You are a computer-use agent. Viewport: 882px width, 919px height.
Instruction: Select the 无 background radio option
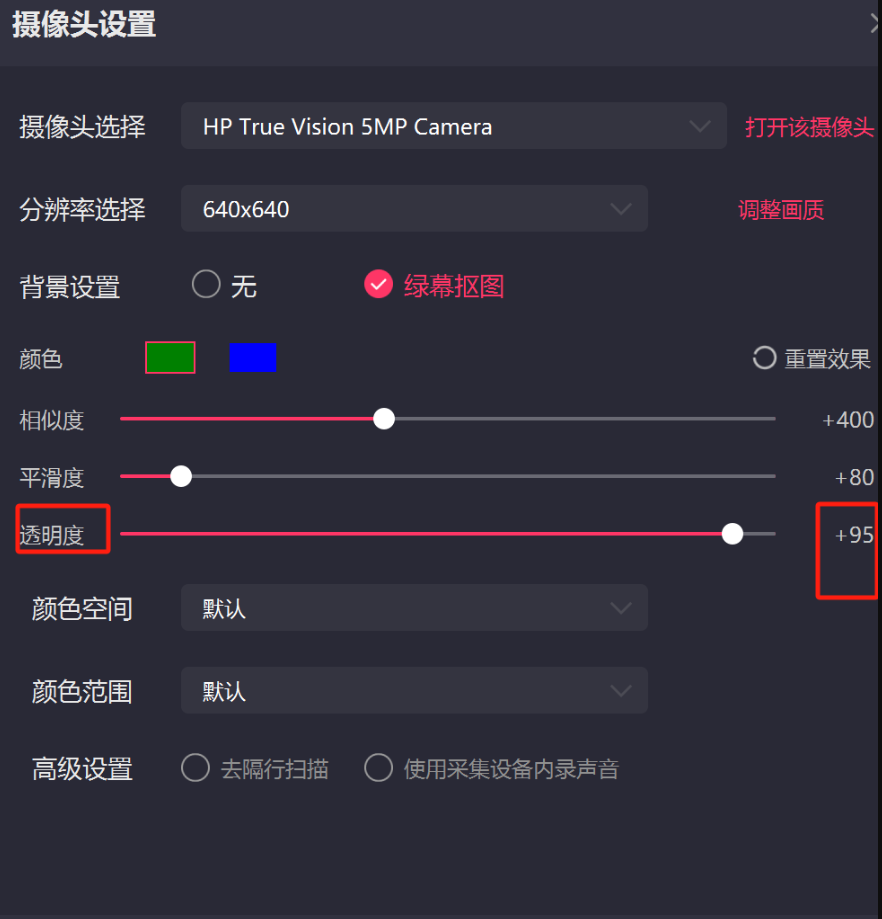tap(206, 284)
